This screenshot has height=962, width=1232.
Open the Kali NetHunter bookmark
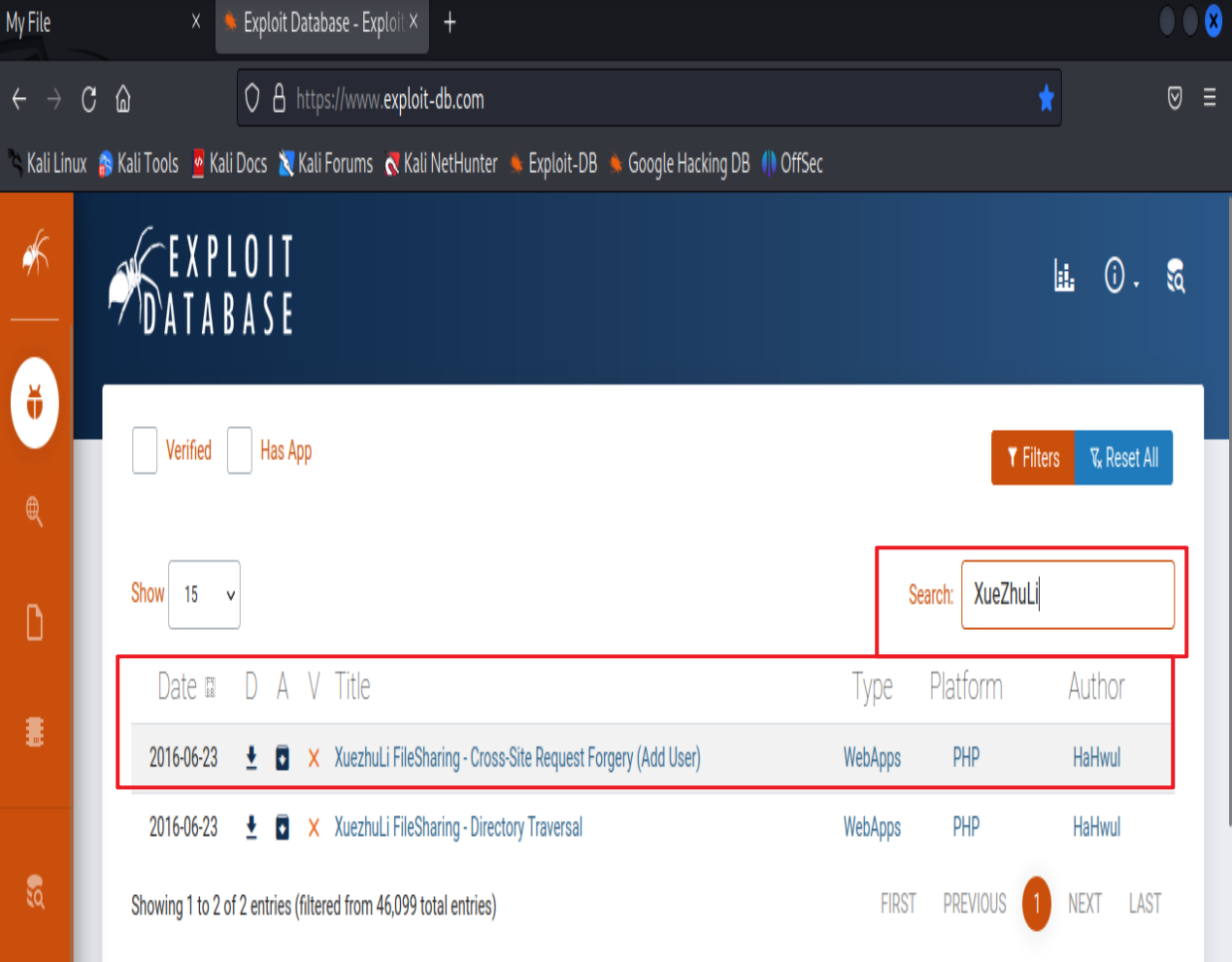tap(441, 163)
